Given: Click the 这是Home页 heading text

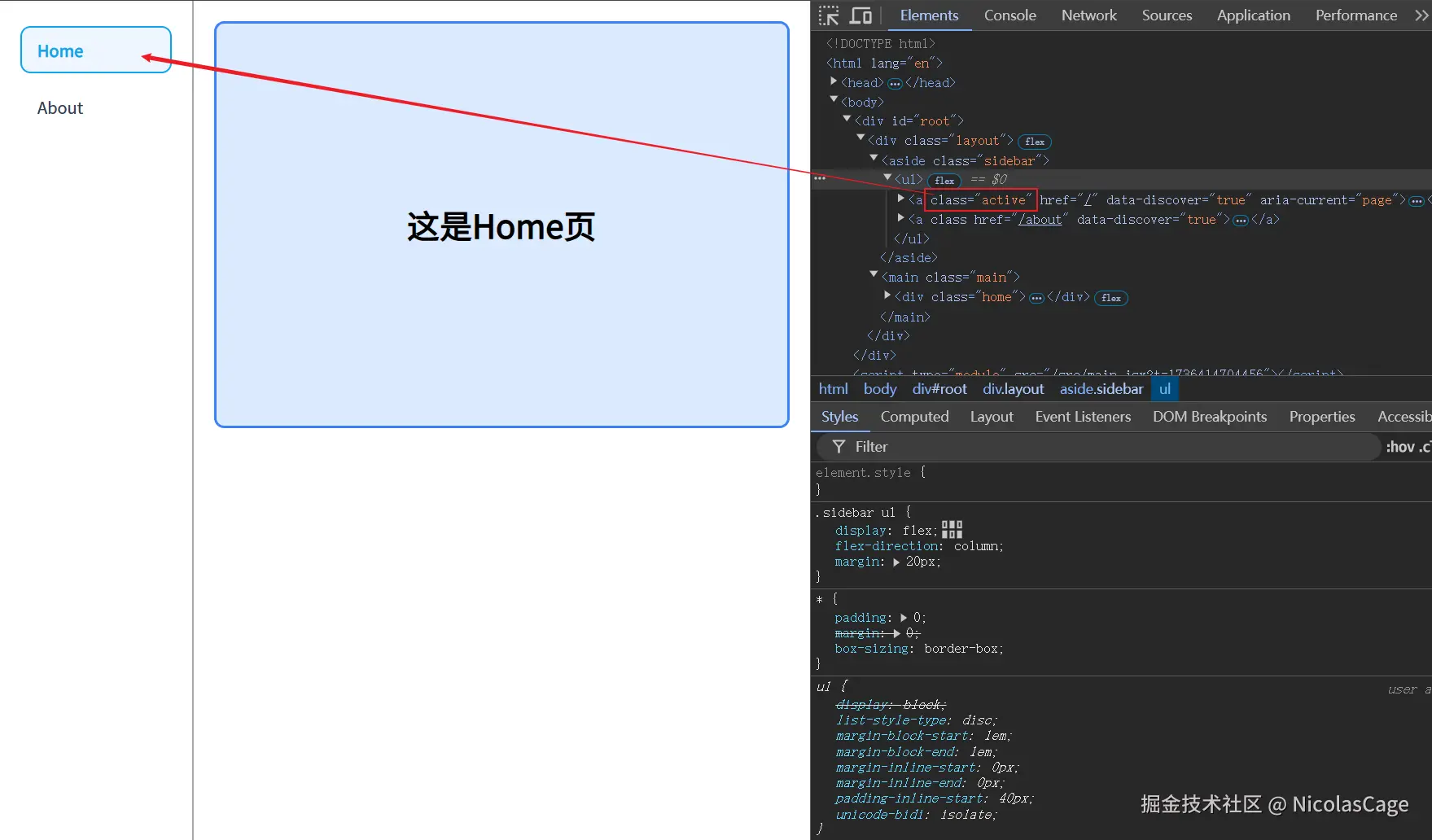Looking at the screenshot, I should coord(501,227).
